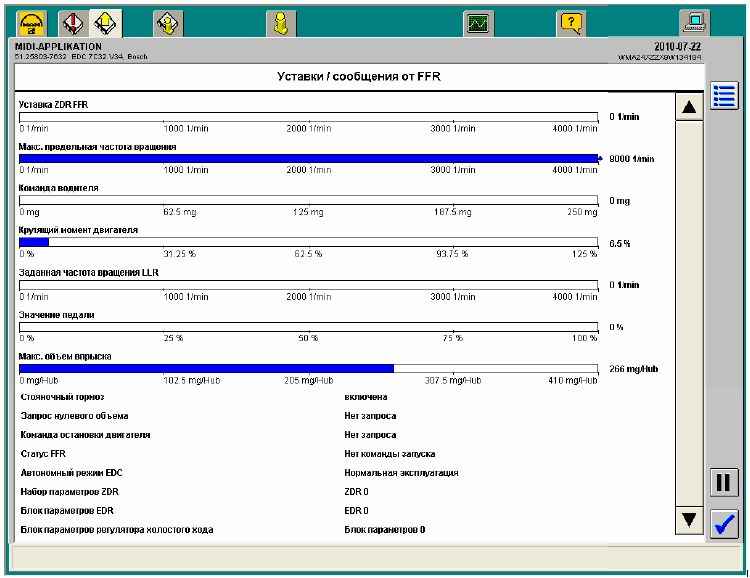The height and width of the screenshot is (578, 750).
Task: Click the Макс. объем впрыска bar
Action: [309, 369]
